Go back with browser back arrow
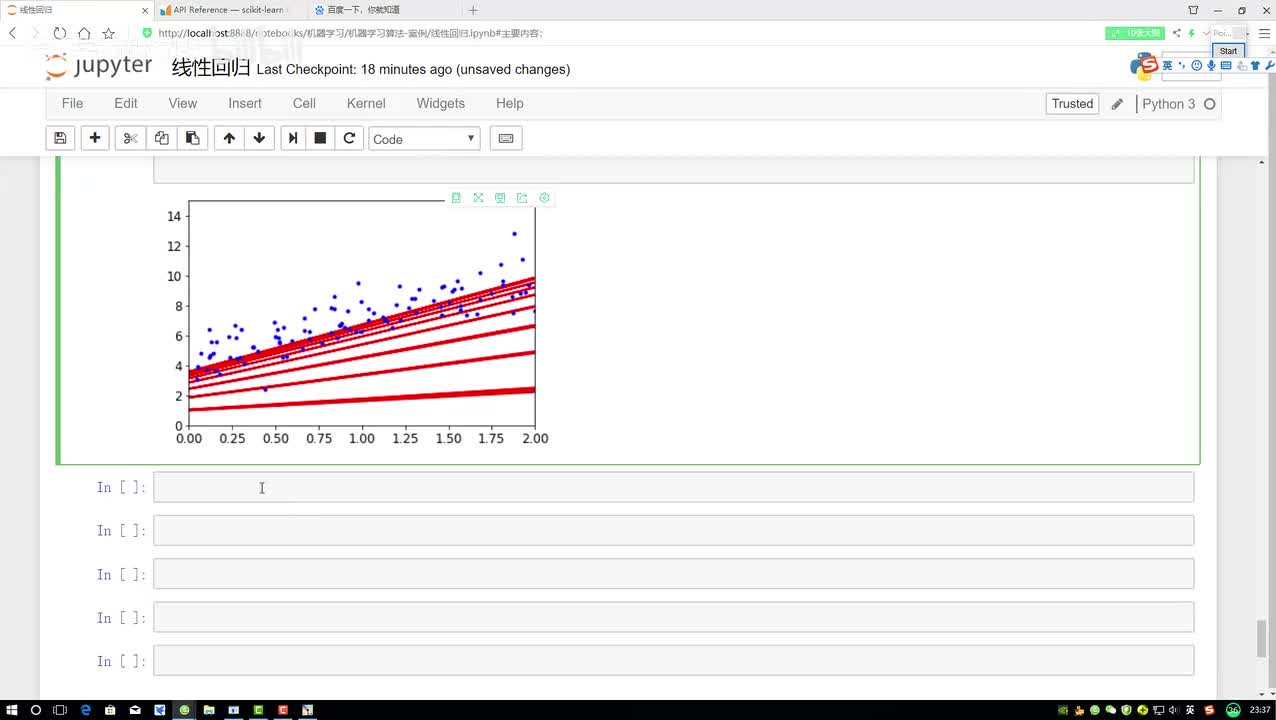The width and height of the screenshot is (1276, 720). pos(13,33)
